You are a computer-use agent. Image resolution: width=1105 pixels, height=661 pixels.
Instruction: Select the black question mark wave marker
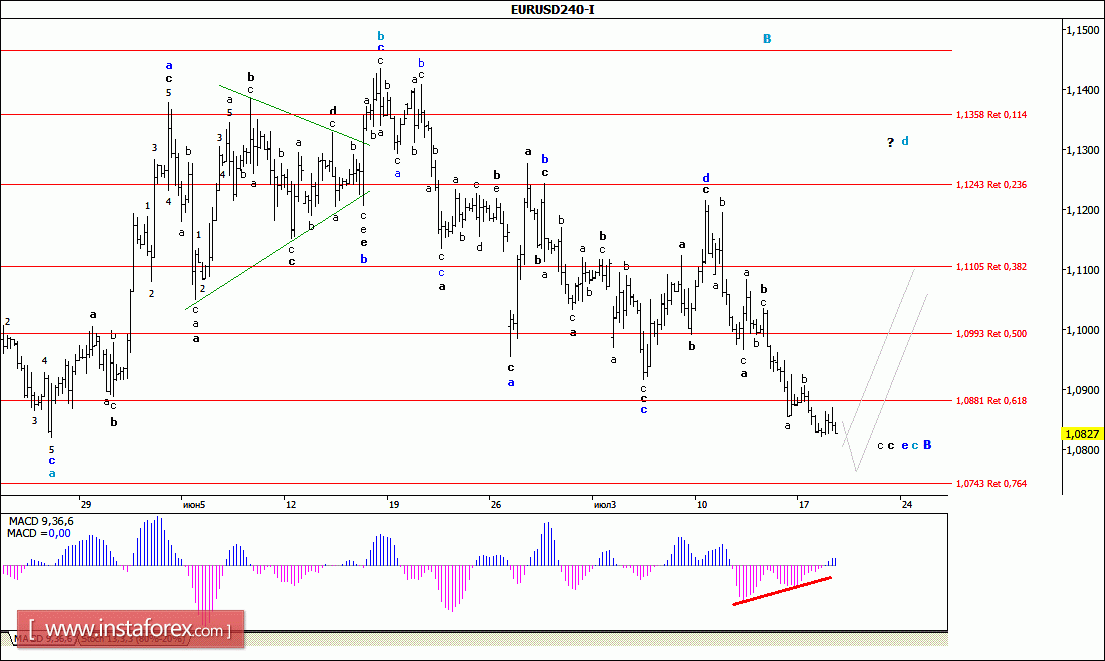click(889, 142)
